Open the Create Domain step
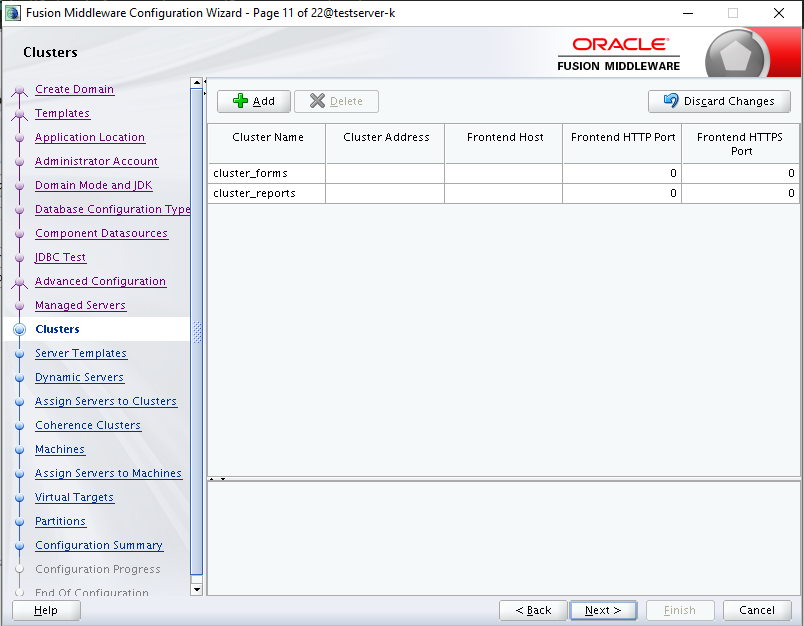Image resolution: width=804 pixels, height=626 pixels. pos(74,89)
